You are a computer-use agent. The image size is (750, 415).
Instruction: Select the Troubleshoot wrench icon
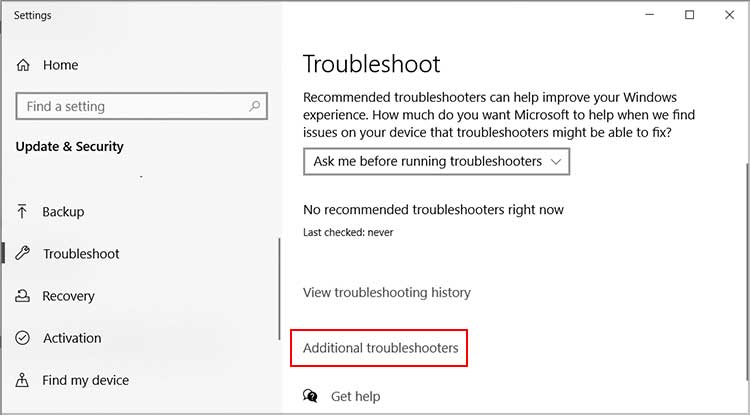pyautogui.click(x=22, y=253)
